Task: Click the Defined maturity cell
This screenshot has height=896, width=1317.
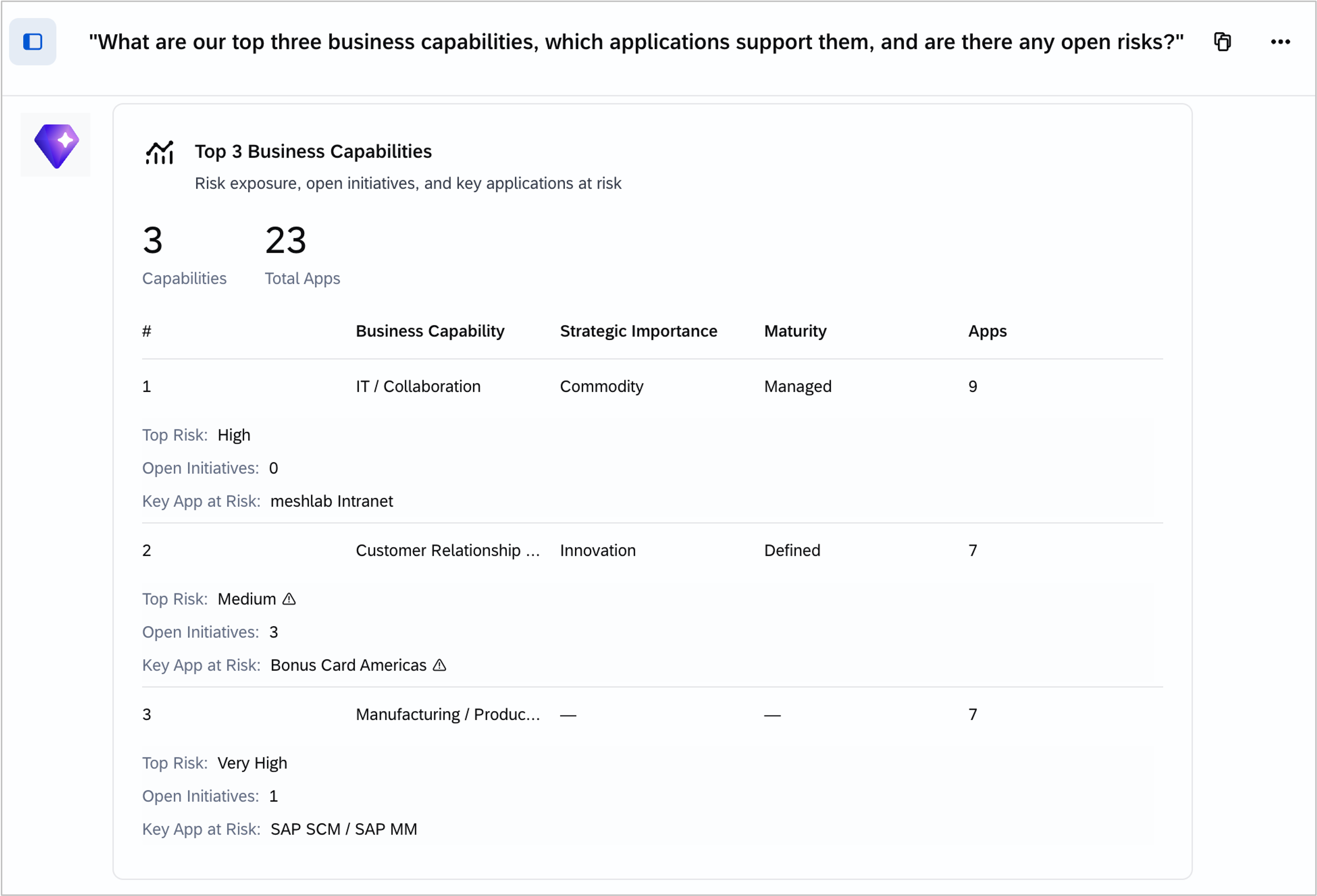Action: coord(792,551)
